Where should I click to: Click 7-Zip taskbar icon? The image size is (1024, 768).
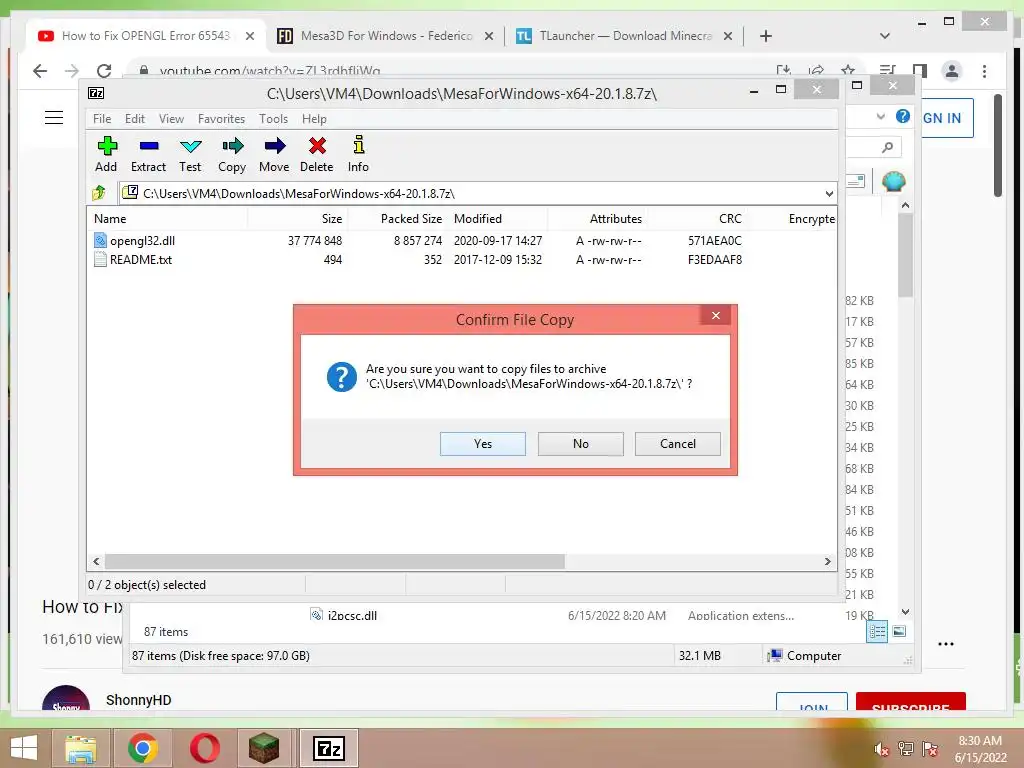click(x=328, y=748)
